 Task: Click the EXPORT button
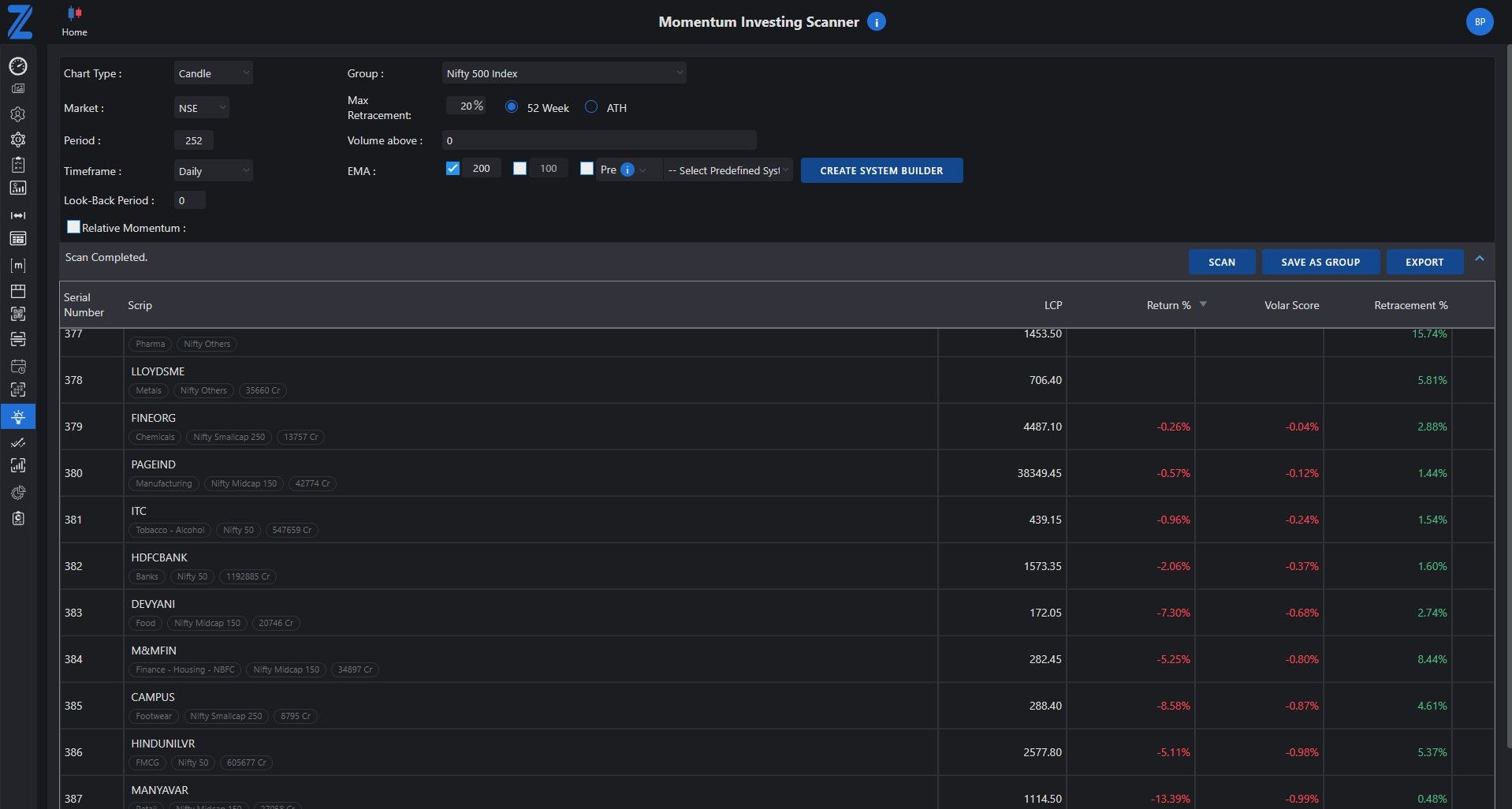(x=1424, y=262)
